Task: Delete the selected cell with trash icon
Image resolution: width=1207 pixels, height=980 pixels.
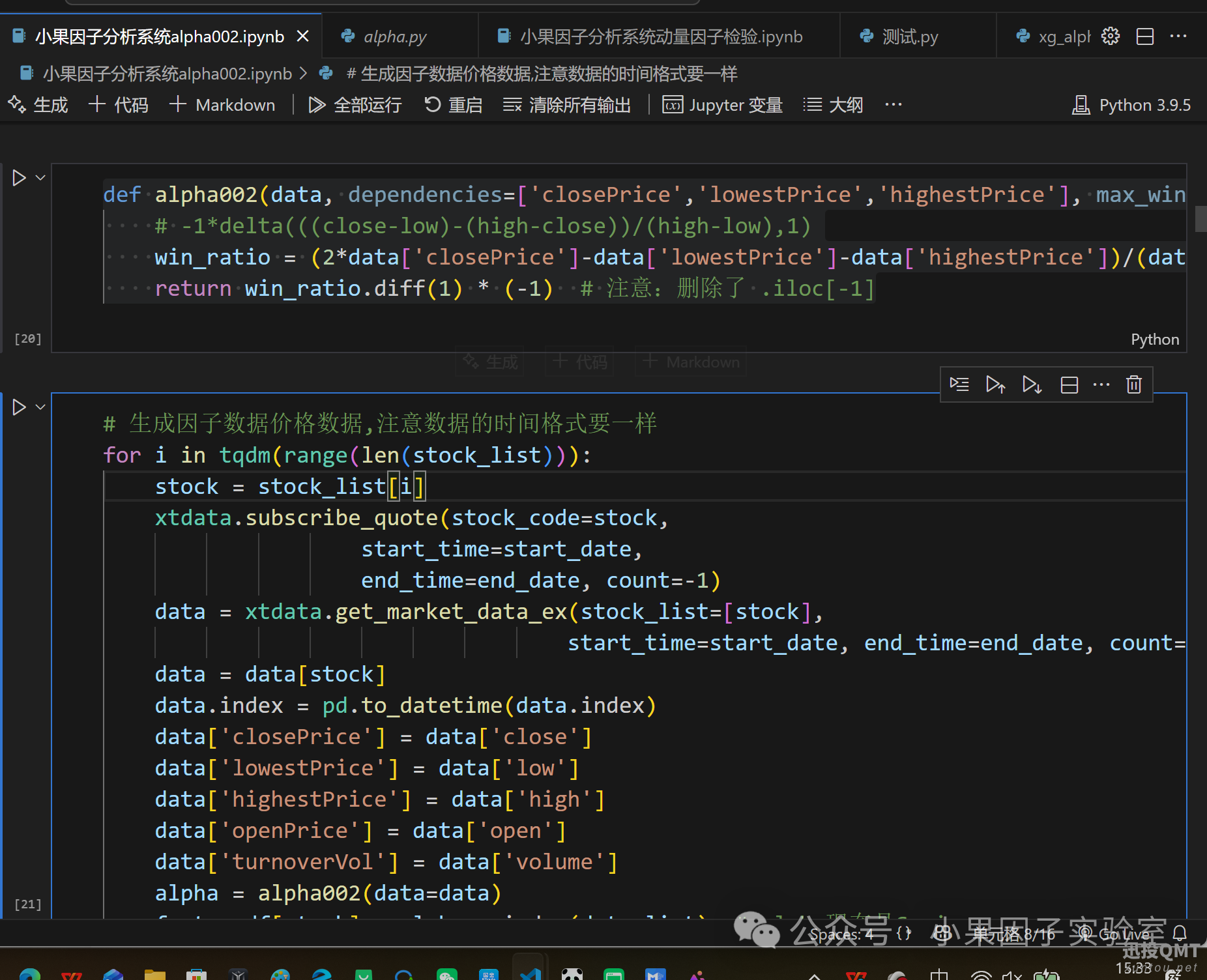Action: click(1134, 384)
